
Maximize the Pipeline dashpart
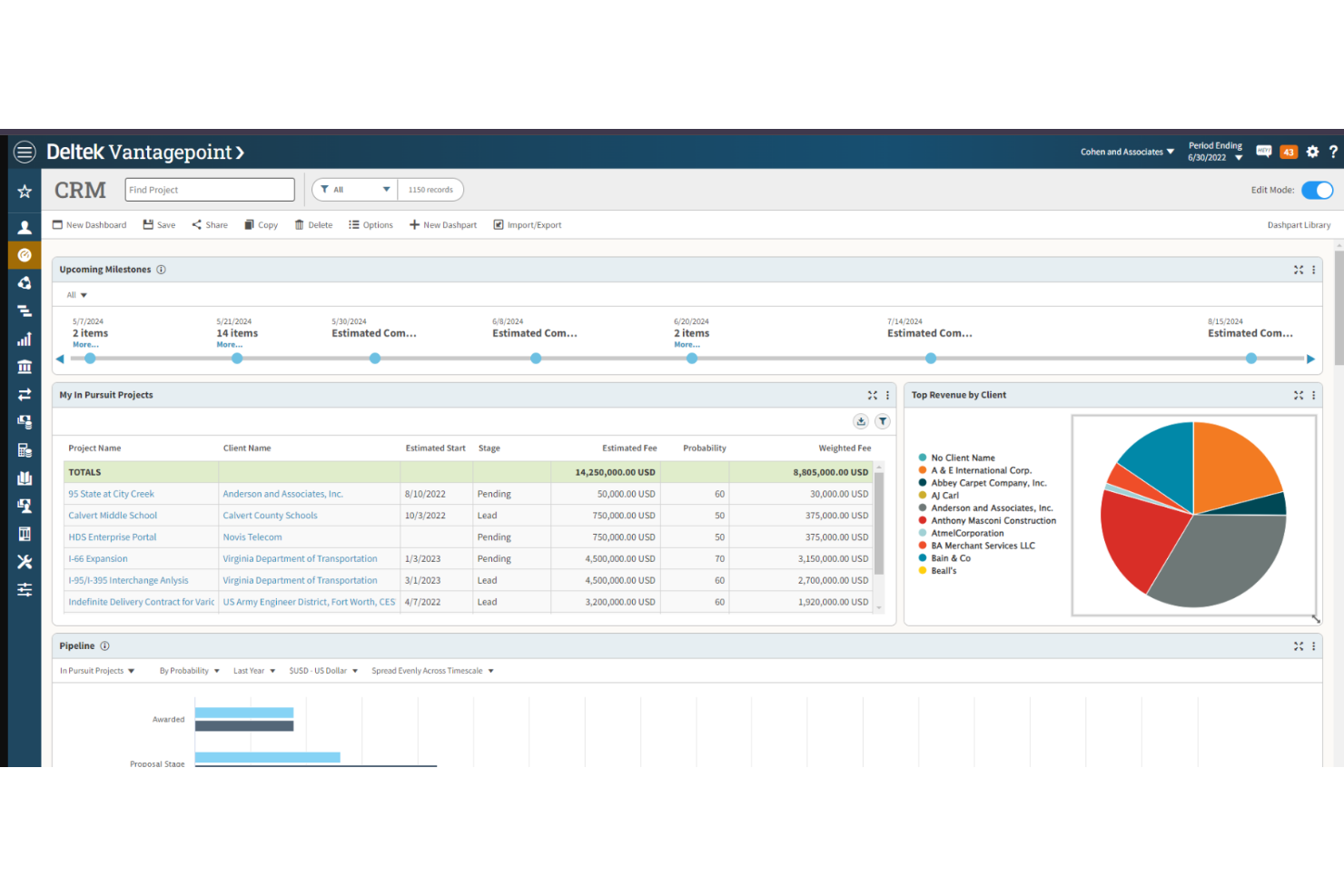point(1299,646)
